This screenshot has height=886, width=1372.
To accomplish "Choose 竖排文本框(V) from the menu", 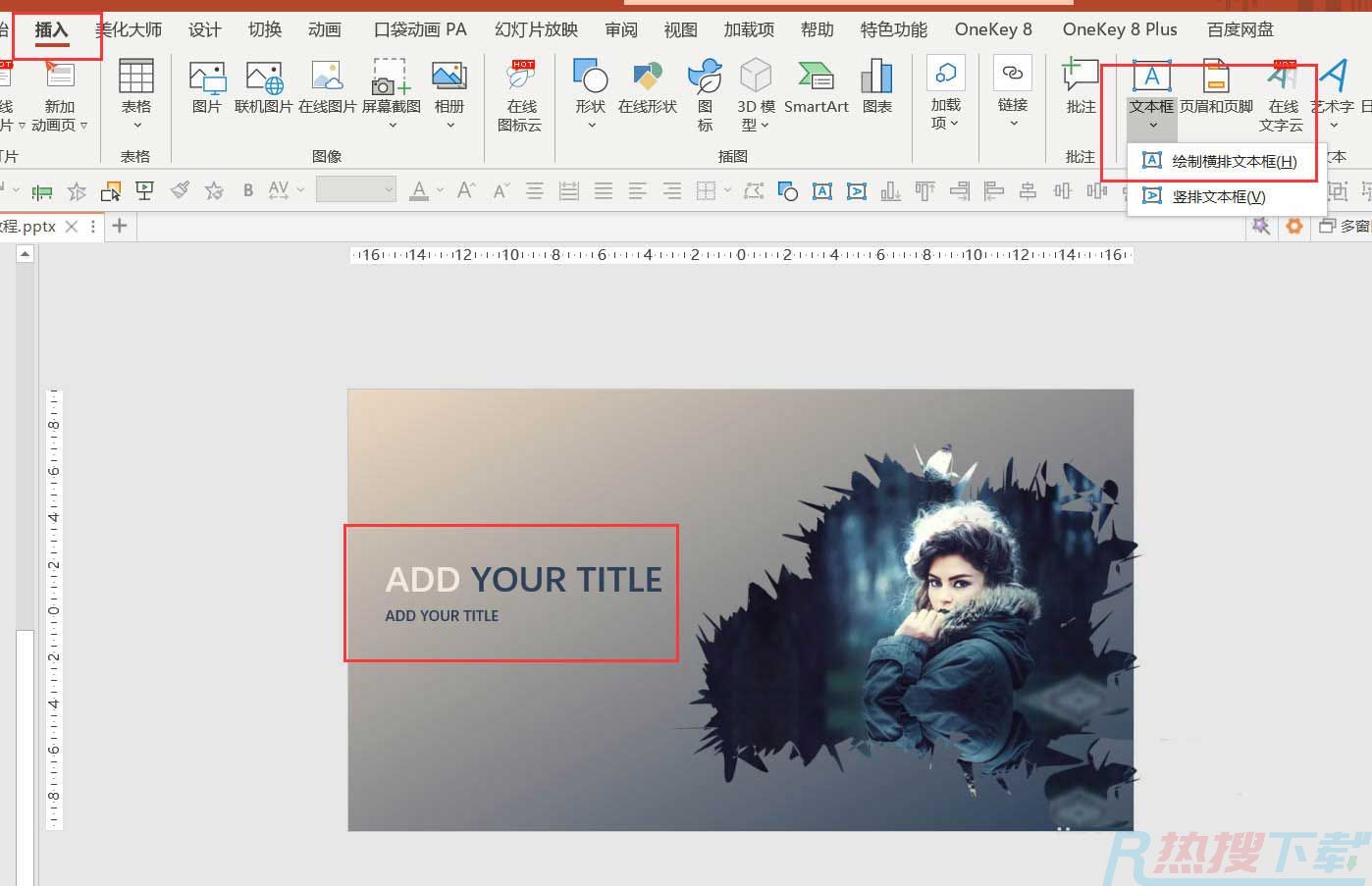I will (x=1218, y=197).
